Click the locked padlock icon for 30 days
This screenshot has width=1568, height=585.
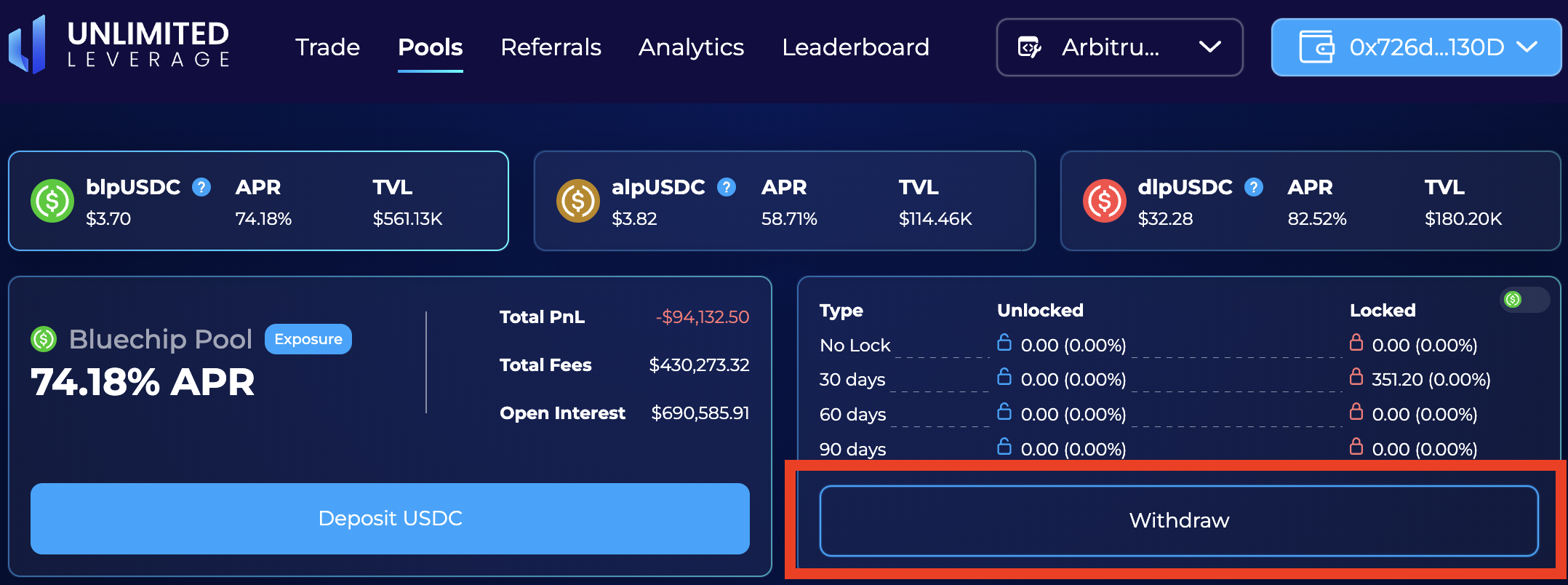coord(1356,377)
